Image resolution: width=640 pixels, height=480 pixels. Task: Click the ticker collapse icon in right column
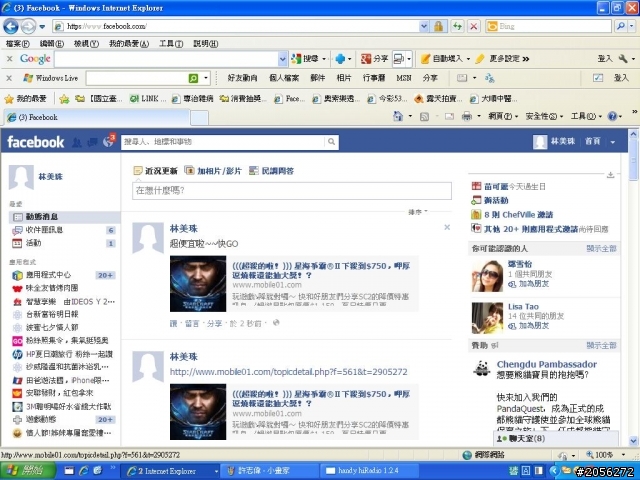click(x=610, y=175)
